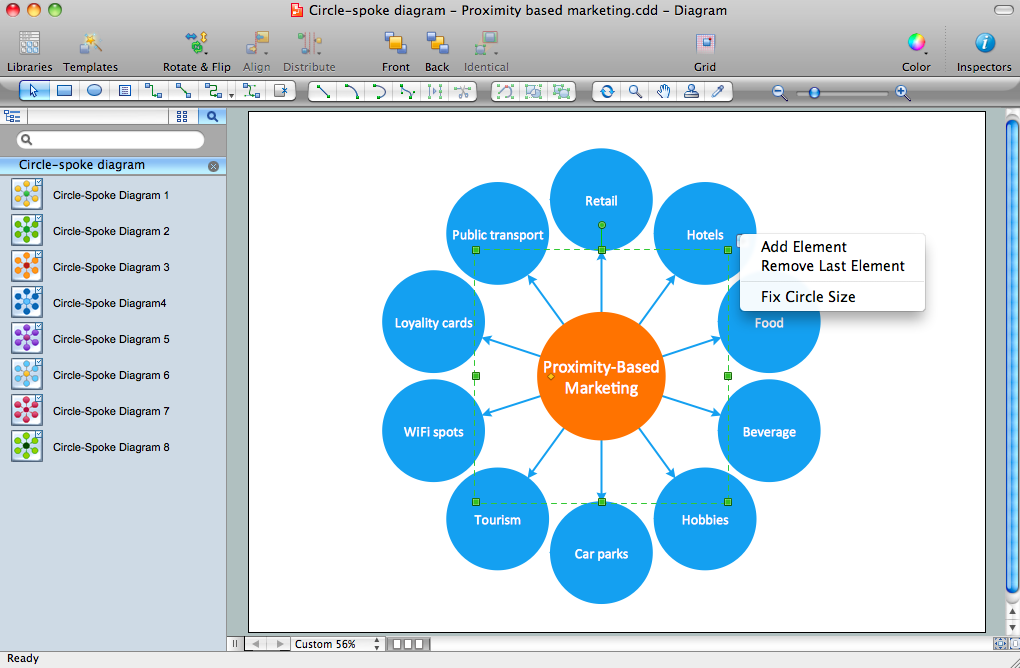Select the spline curve tool
The width and height of the screenshot is (1020, 668).
[408, 91]
